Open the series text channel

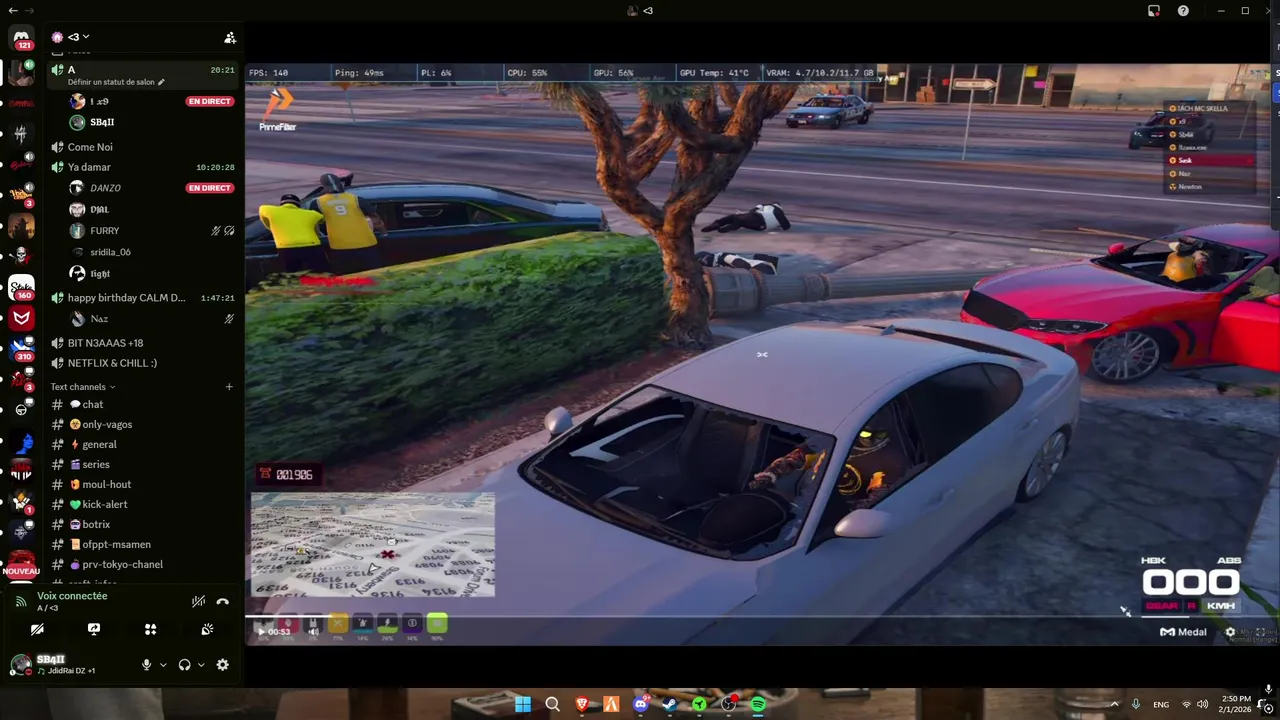[145, 464]
